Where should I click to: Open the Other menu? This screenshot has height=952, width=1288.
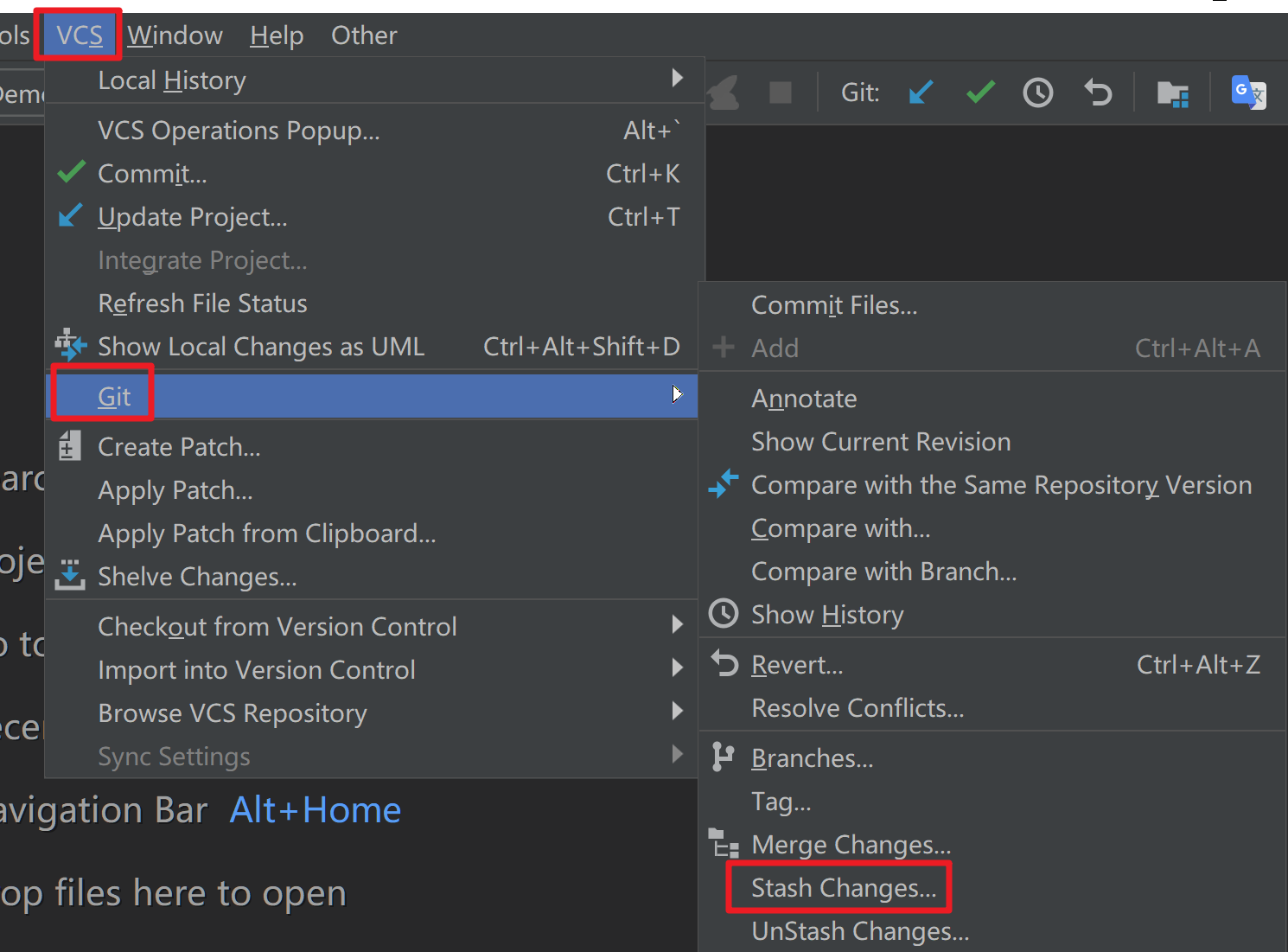tap(364, 35)
